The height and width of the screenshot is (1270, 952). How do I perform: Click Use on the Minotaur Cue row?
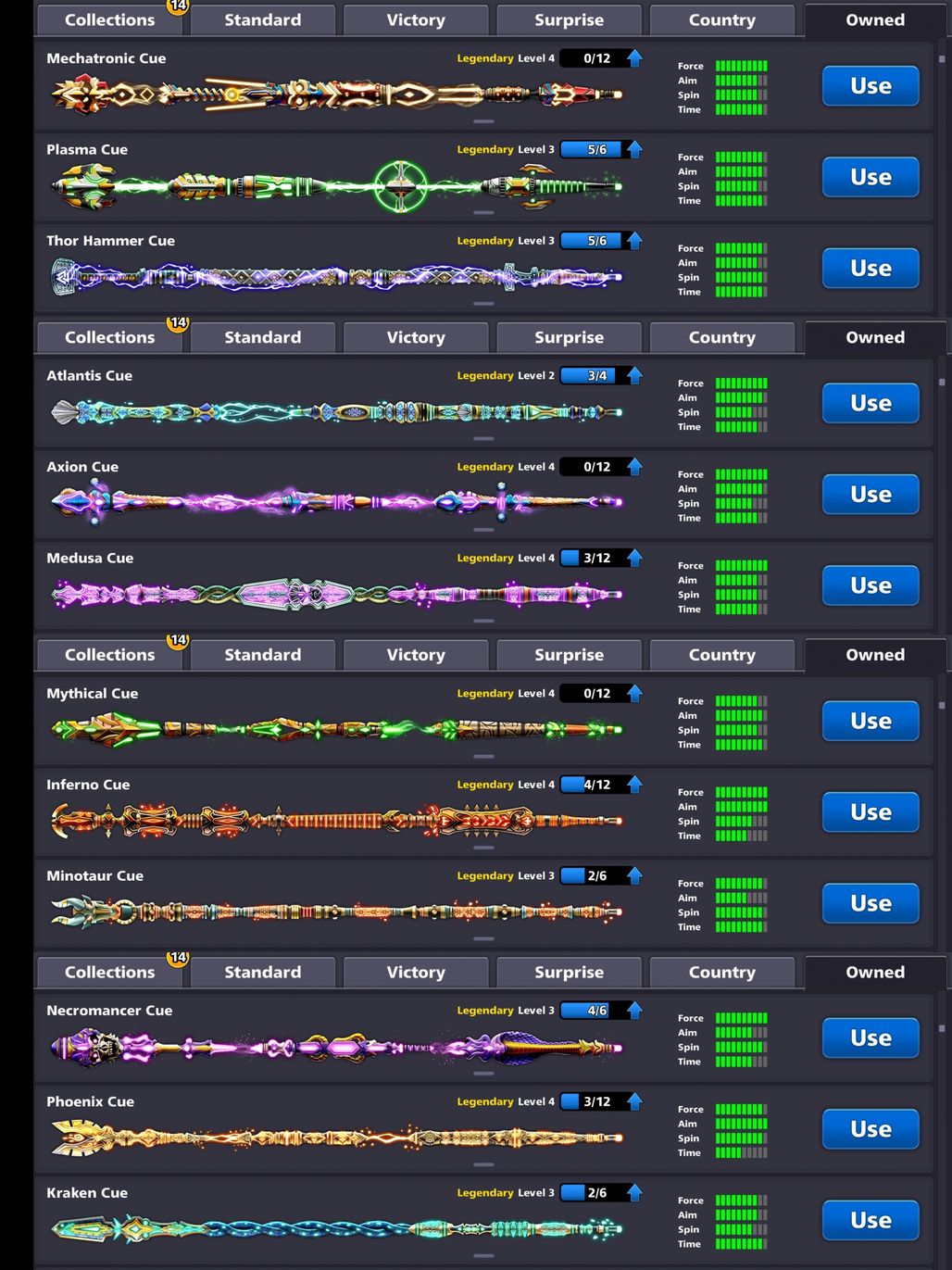(871, 903)
